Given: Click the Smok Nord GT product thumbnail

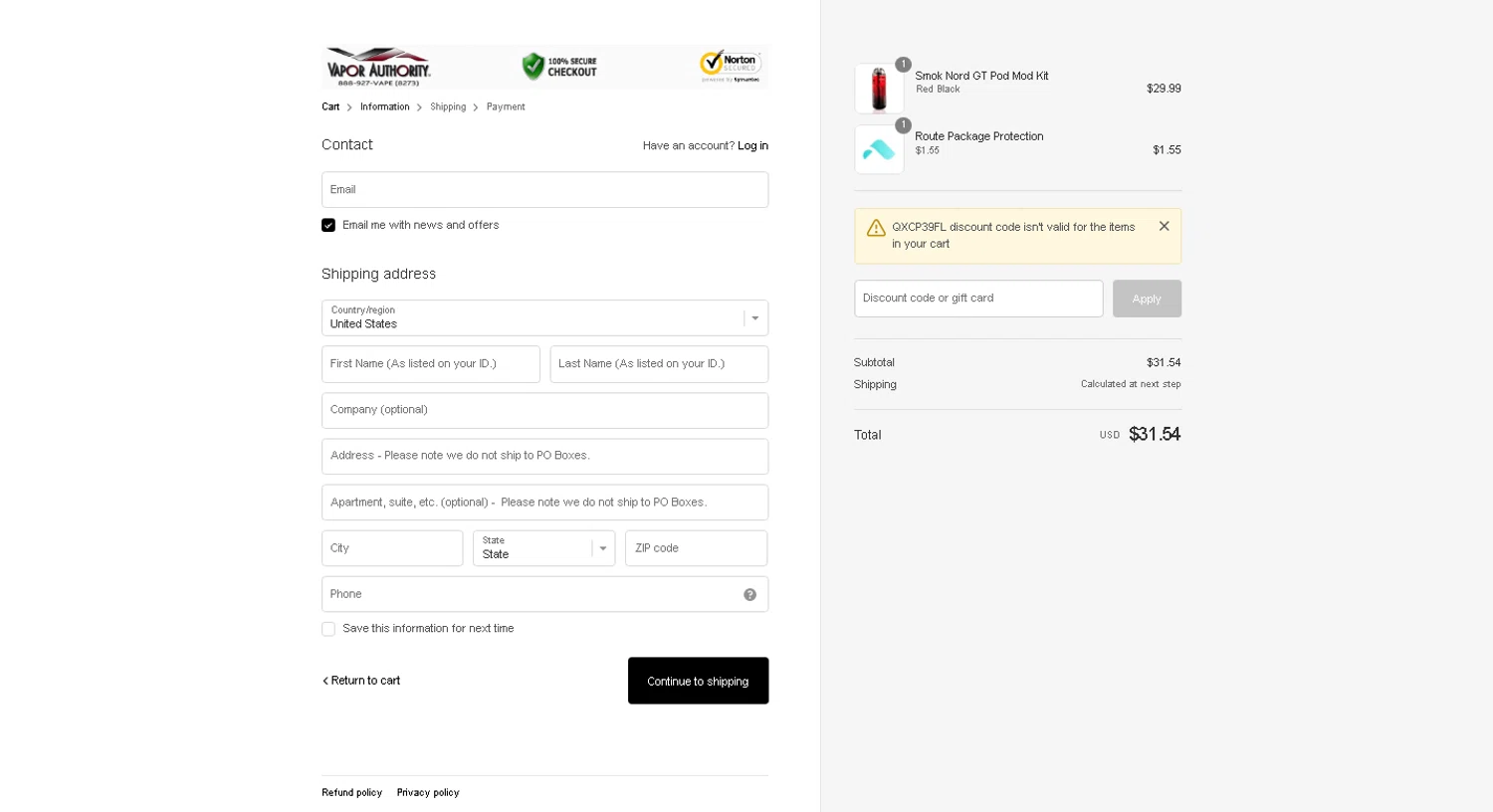Looking at the screenshot, I should (879, 89).
